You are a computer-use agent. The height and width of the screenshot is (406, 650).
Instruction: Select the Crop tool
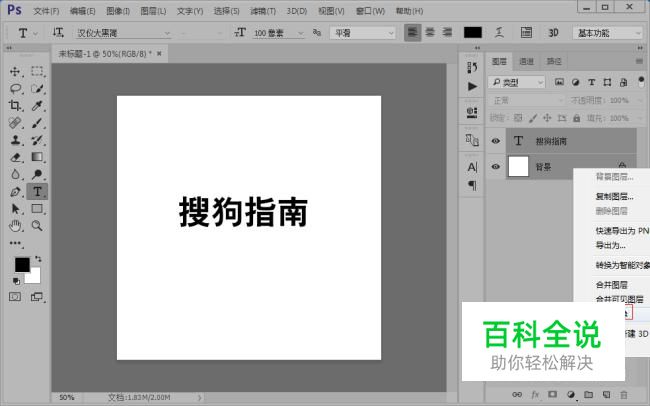(15, 105)
